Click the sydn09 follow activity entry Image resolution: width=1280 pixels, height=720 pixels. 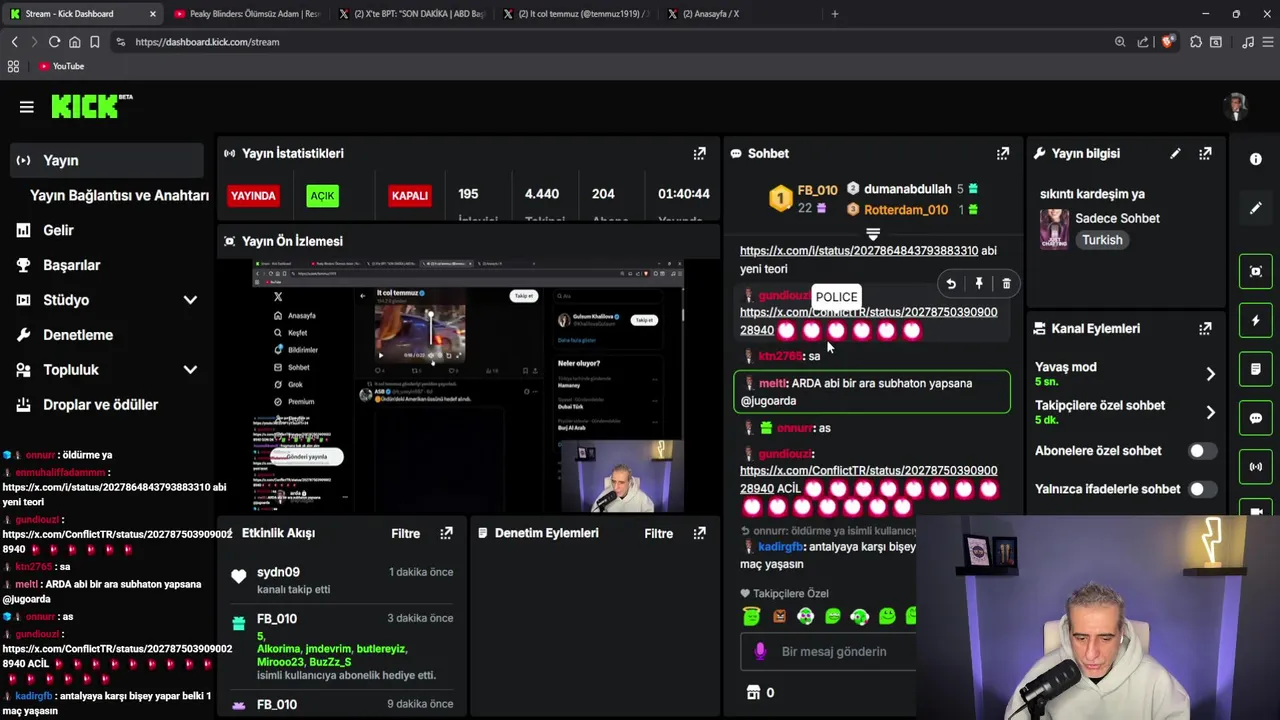click(x=341, y=580)
